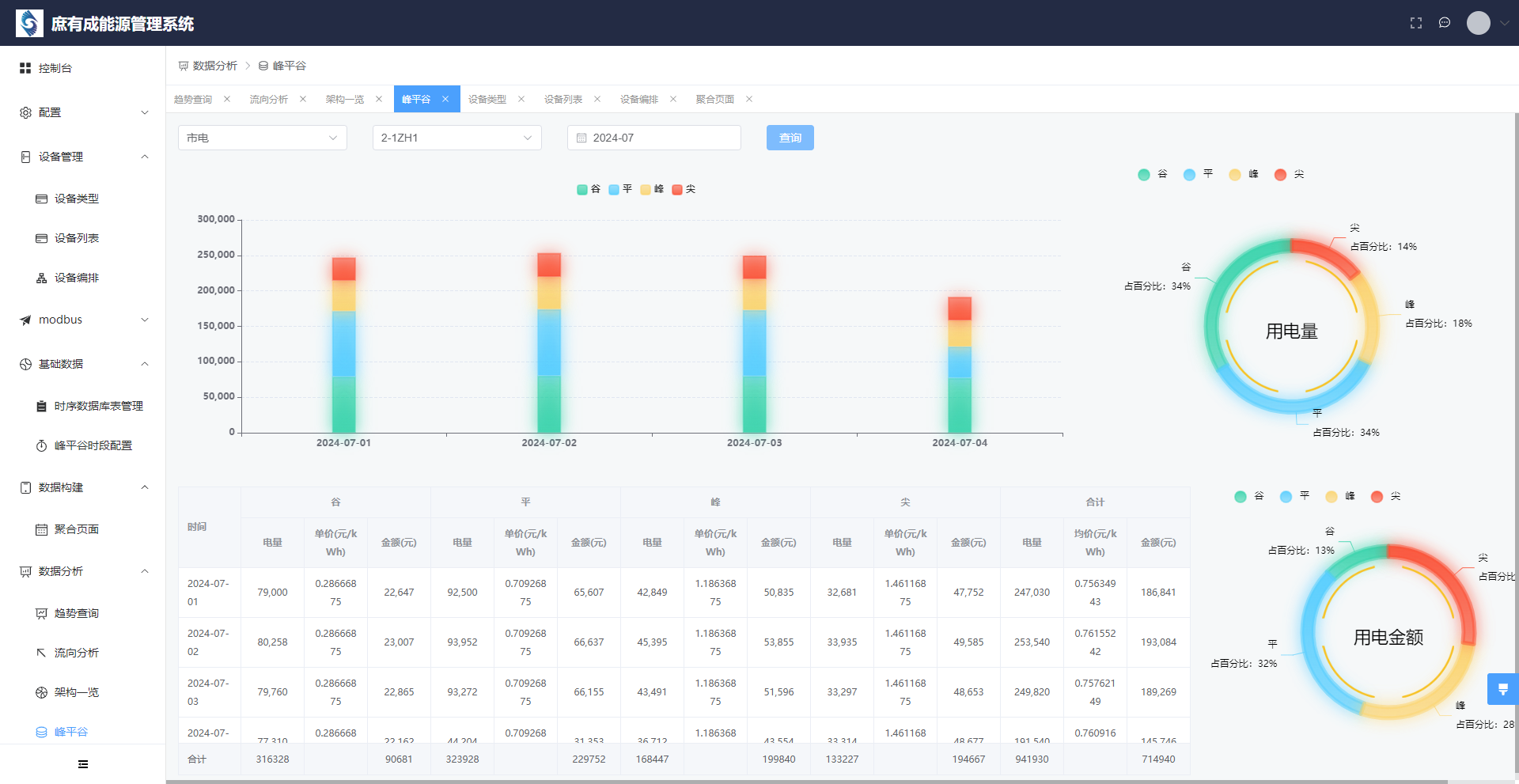
Task: Close the 聚合页面 tab
Action: 749,99
